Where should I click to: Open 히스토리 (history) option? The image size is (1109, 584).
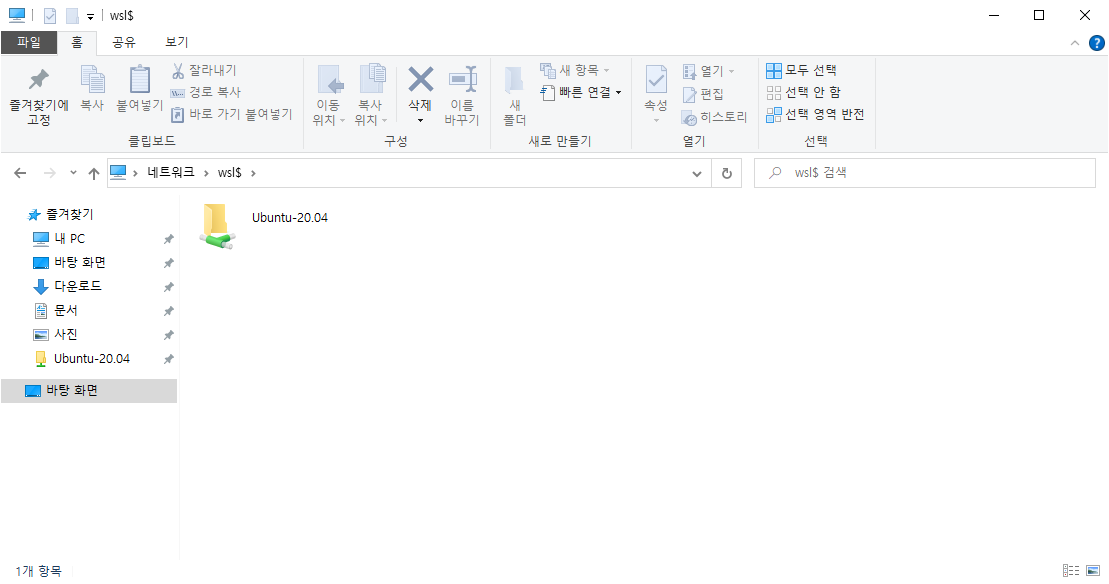pyautogui.click(x=714, y=117)
